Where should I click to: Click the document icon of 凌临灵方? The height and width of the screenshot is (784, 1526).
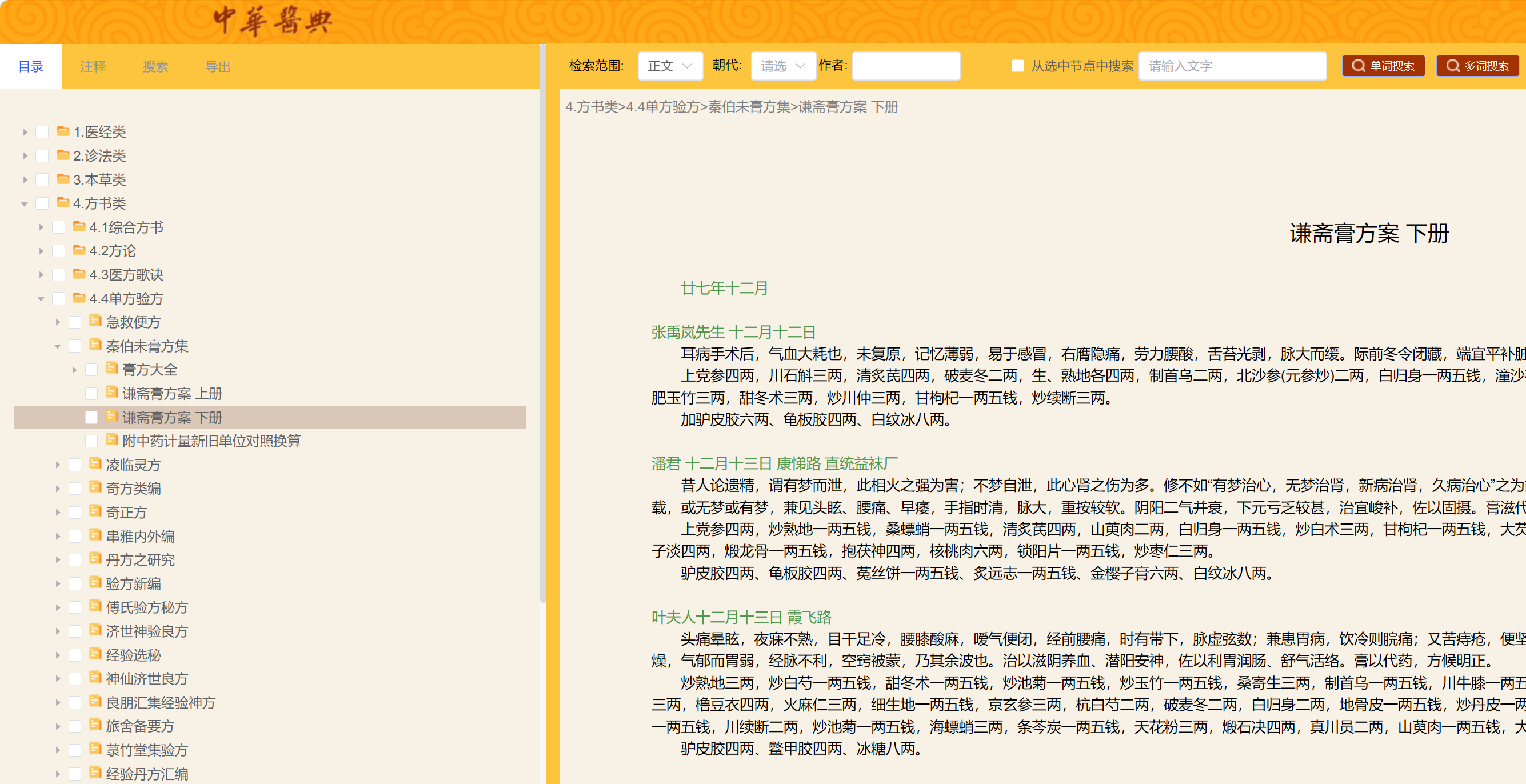click(x=95, y=463)
